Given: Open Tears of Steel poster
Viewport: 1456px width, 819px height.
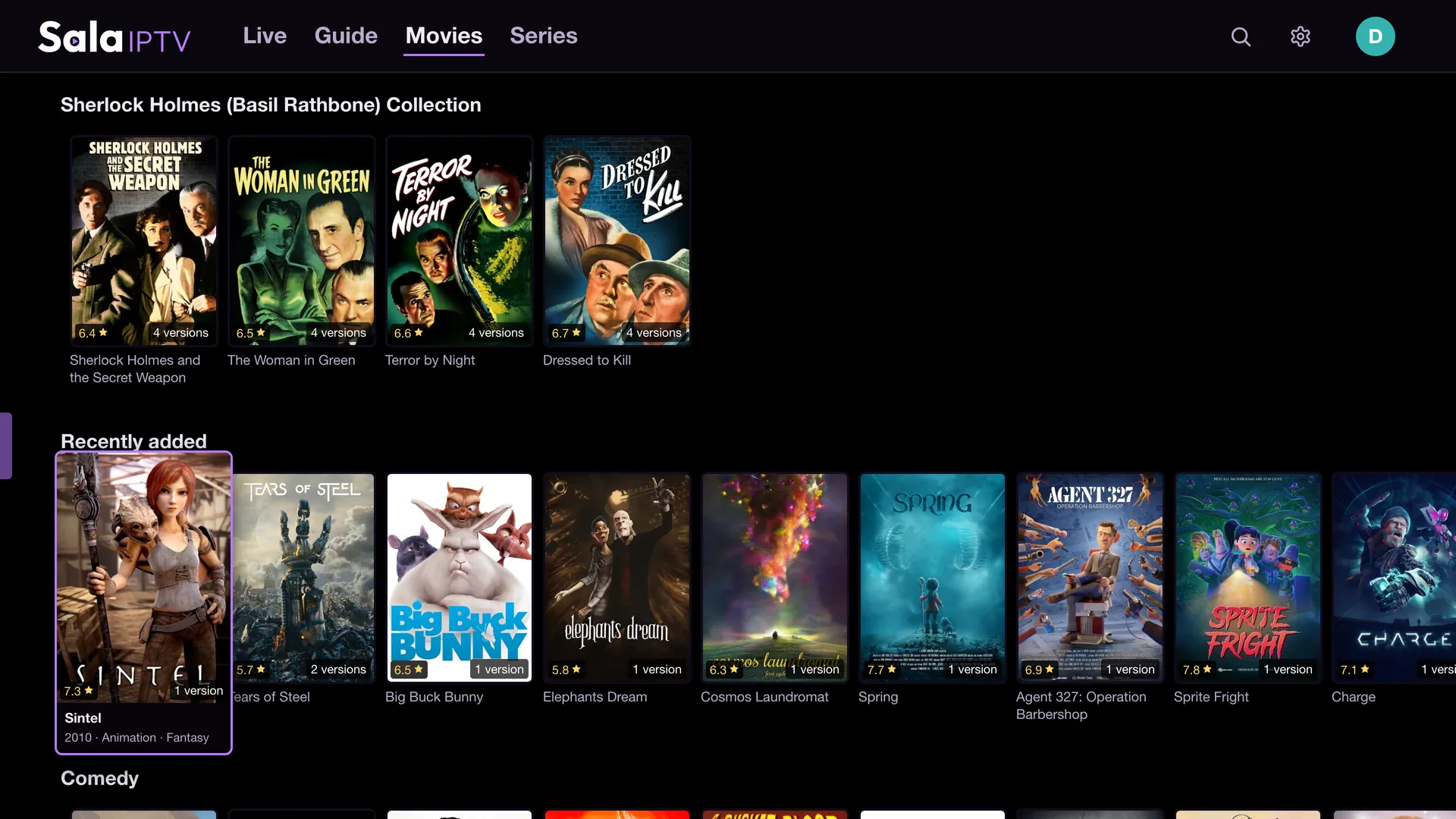Looking at the screenshot, I should click(303, 578).
